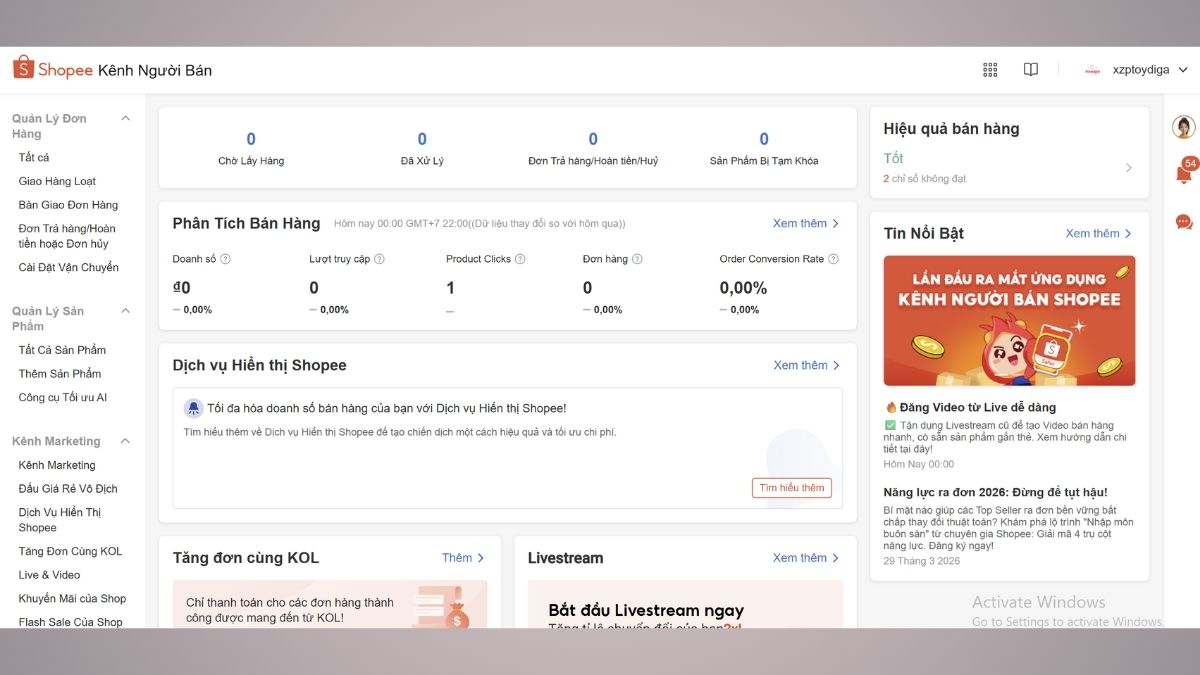Click Thêm in Tăng đơn cùng KOL card
Viewport: 1200px width, 675px height.
point(464,558)
